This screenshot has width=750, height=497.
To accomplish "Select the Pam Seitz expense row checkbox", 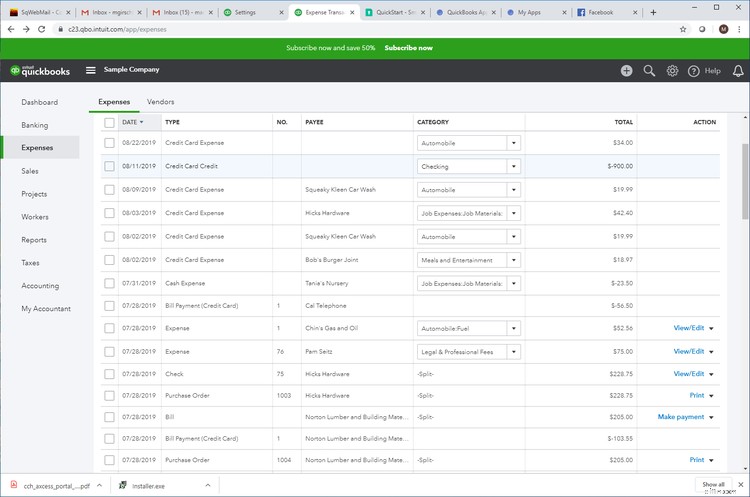I will (109, 352).
